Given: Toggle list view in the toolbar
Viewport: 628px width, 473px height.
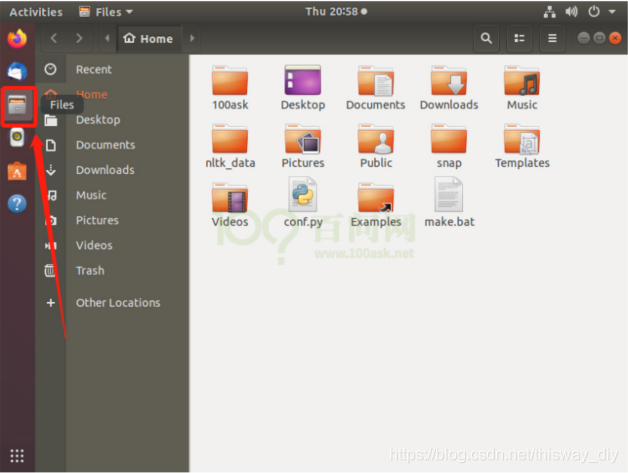Looking at the screenshot, I should click(x=519, y=38).
